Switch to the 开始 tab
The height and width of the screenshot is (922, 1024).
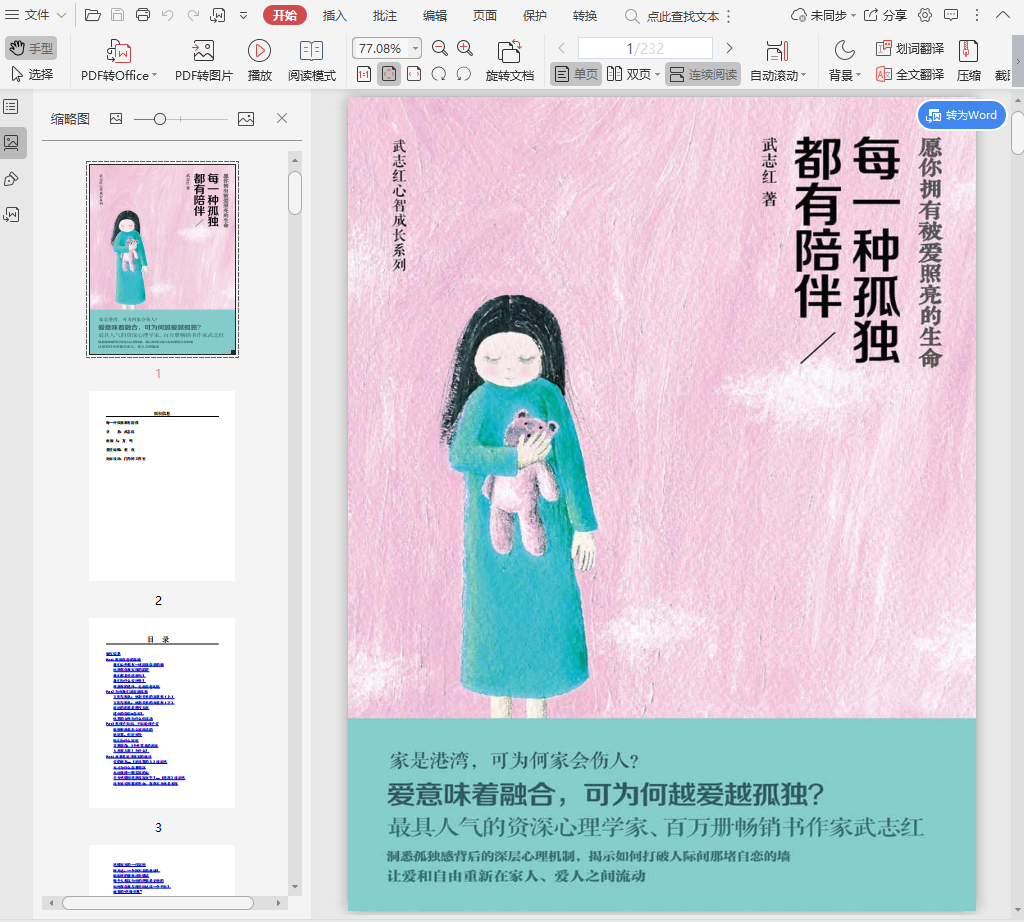click(285, 15)
